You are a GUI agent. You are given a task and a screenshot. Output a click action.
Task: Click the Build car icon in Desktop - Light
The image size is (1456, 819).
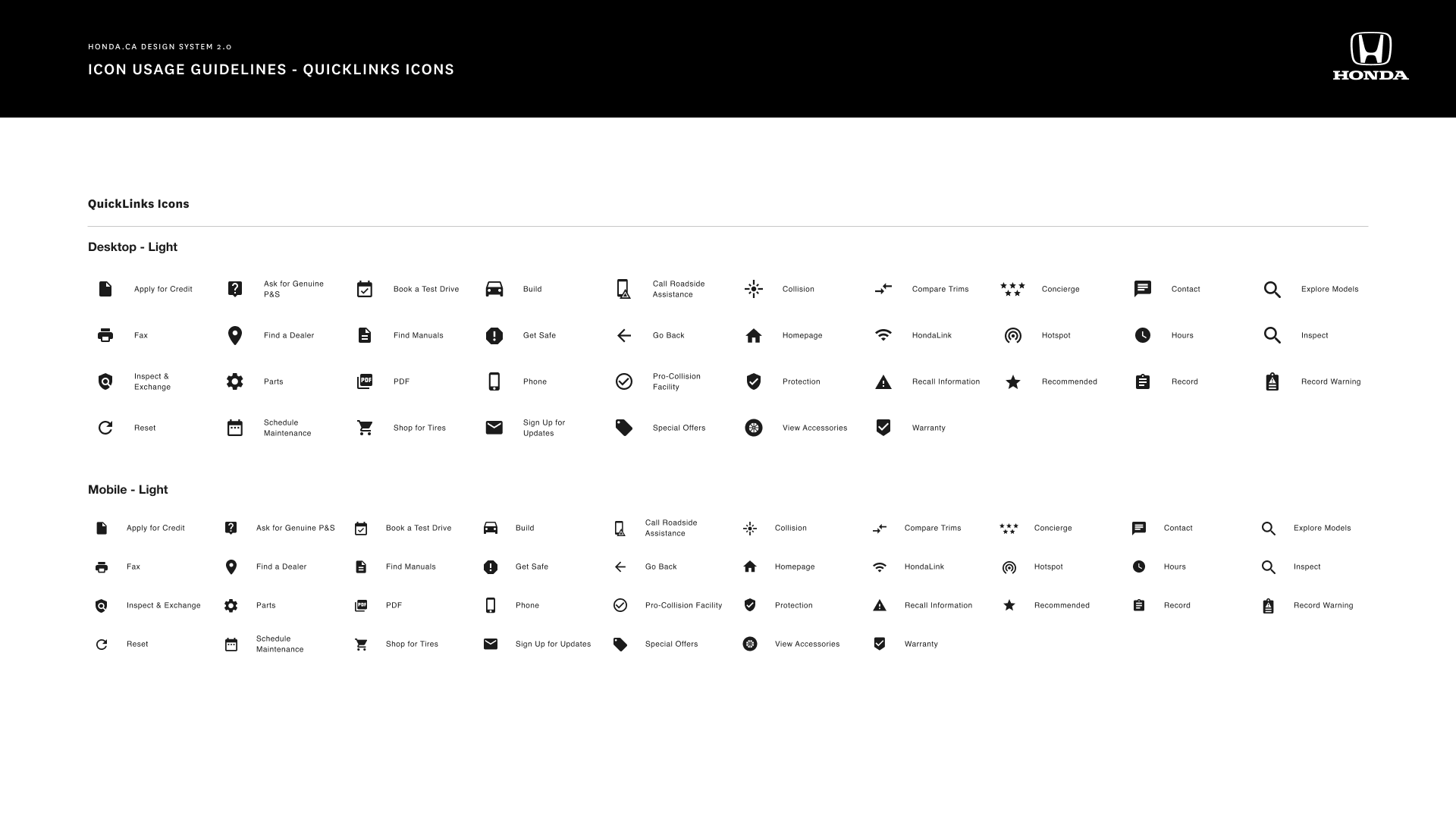tap(494, 289)
